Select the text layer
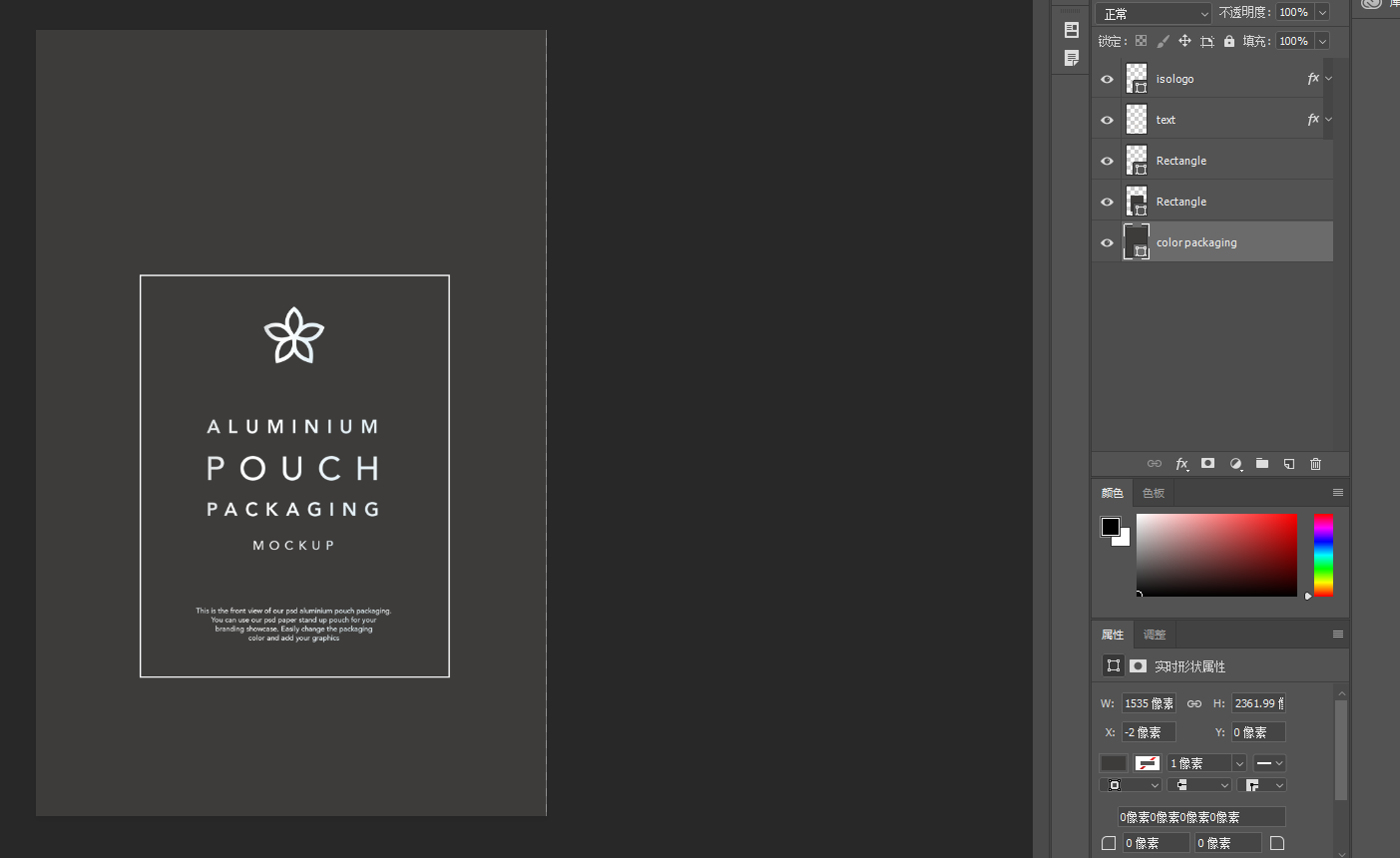This screenshot has width=1400, height=858. [1212, 119]
